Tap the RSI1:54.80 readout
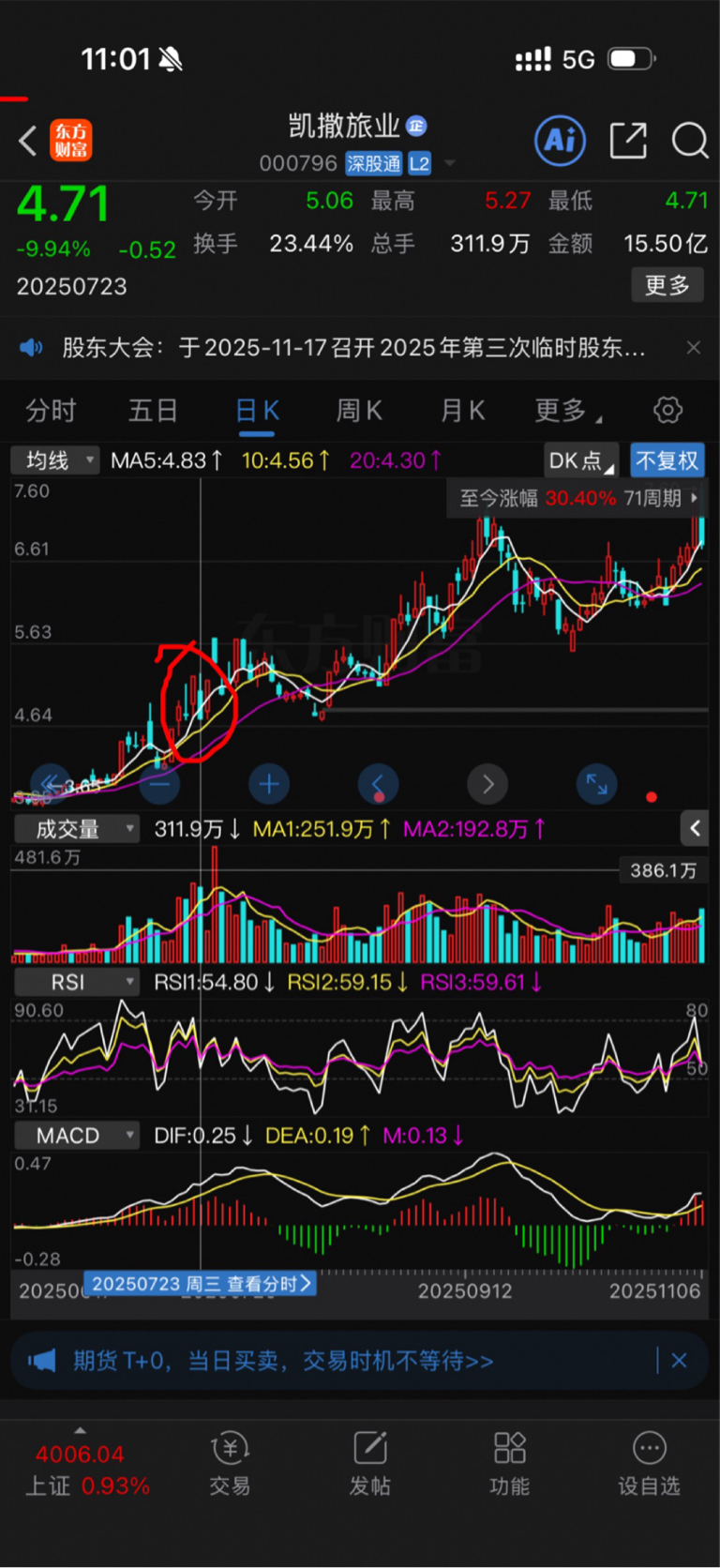 point(214,982)
